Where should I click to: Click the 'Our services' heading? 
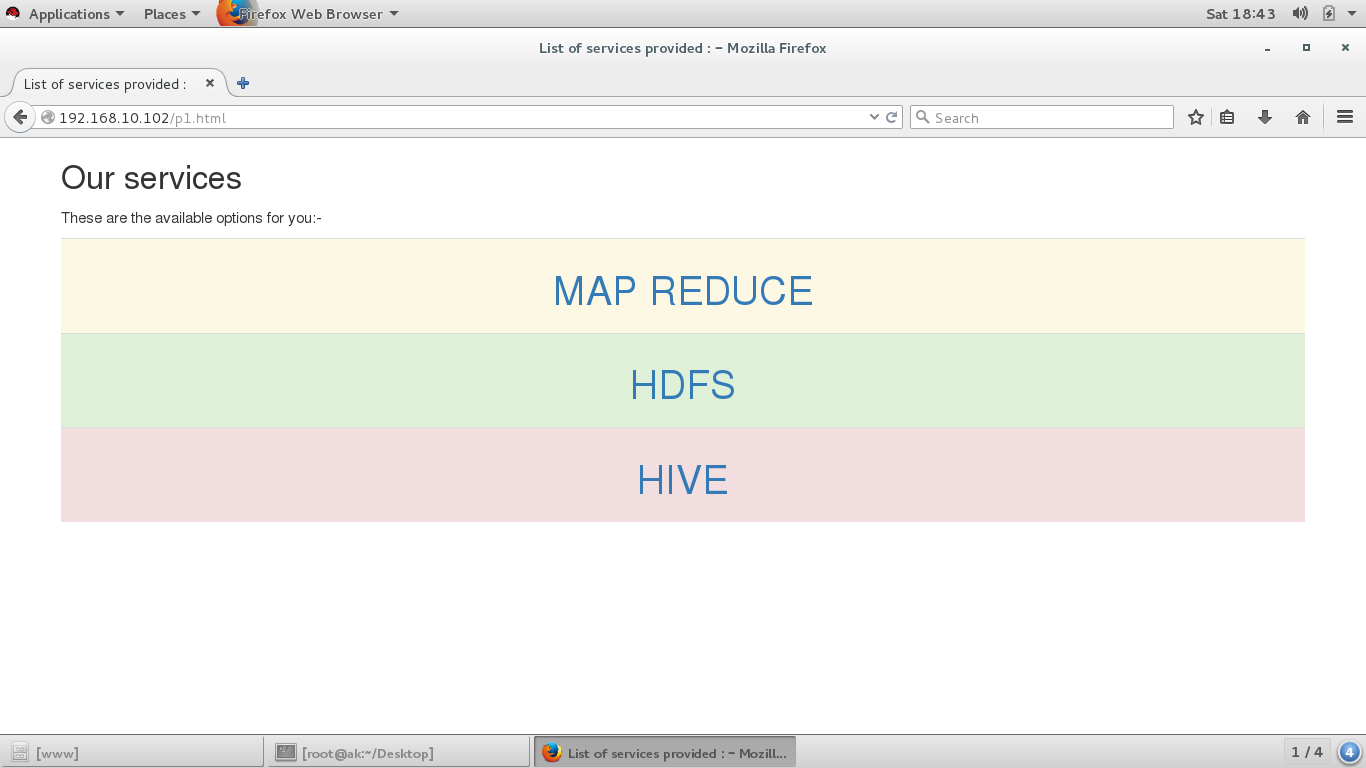pyautogui.click(x=151, y=178)
